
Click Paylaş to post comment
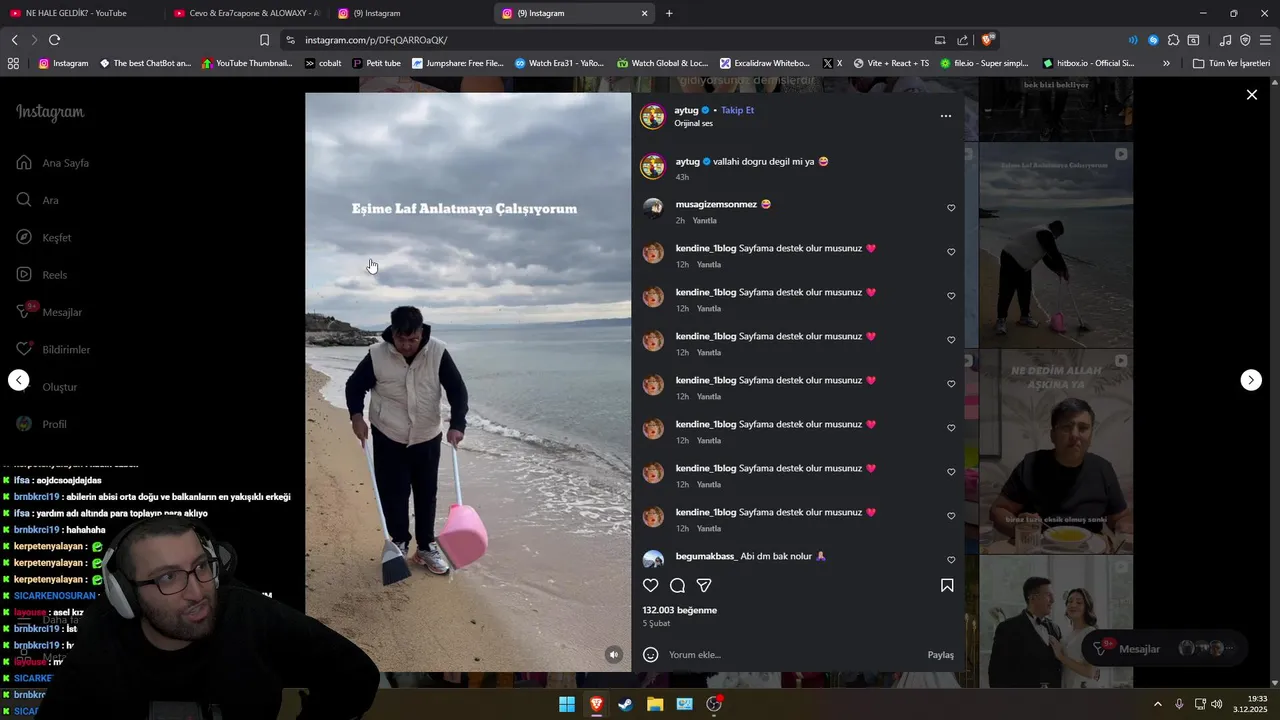(x=941, y=655)
